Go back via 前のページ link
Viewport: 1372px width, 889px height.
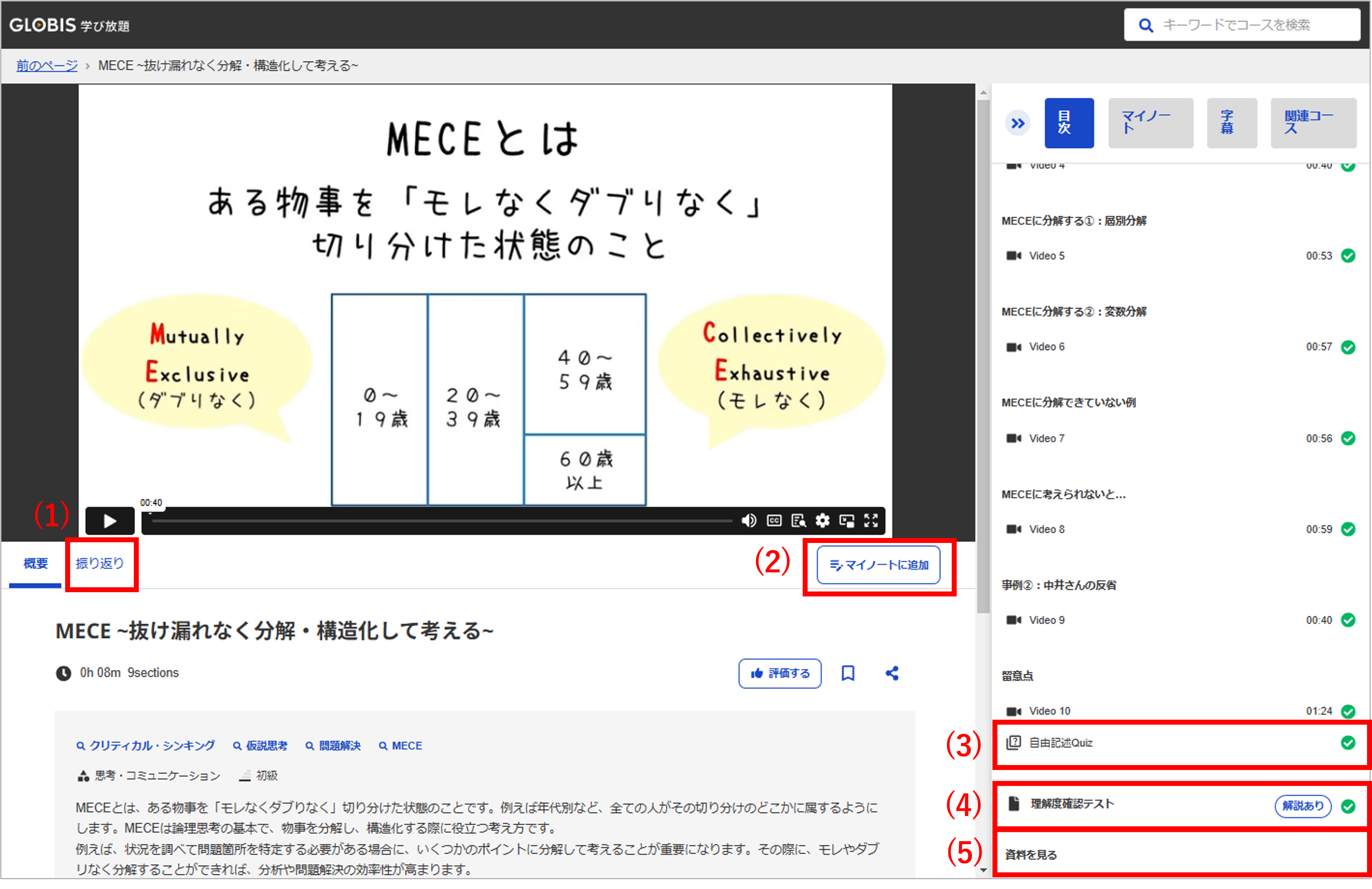coord(47,65)
